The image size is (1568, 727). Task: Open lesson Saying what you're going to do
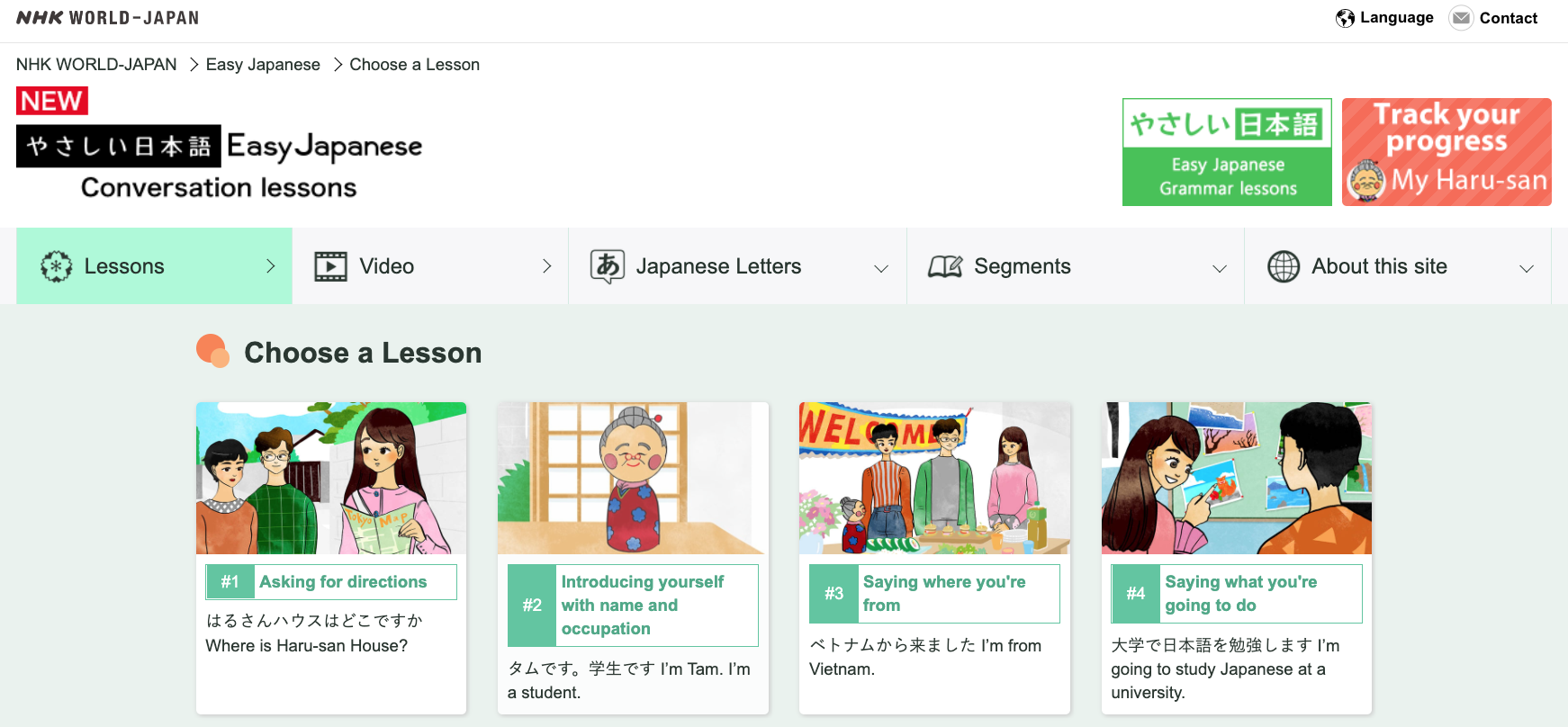tap(1240, 594)
